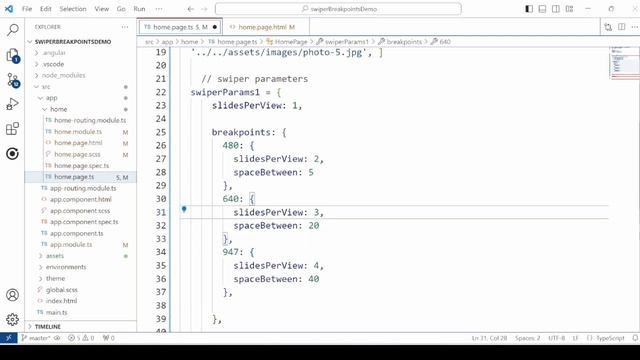This screenshot has width=640, height=360.
Task: Open editor More Actions ellipsis
Action: [635, 27]
